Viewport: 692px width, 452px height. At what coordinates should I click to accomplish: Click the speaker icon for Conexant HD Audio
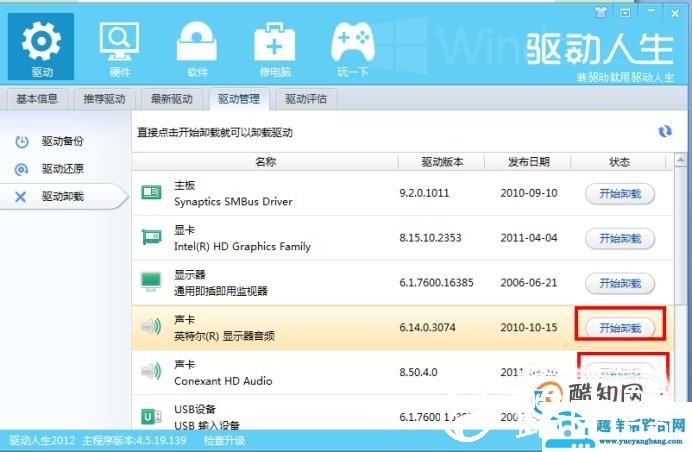(x=151, y=371)
